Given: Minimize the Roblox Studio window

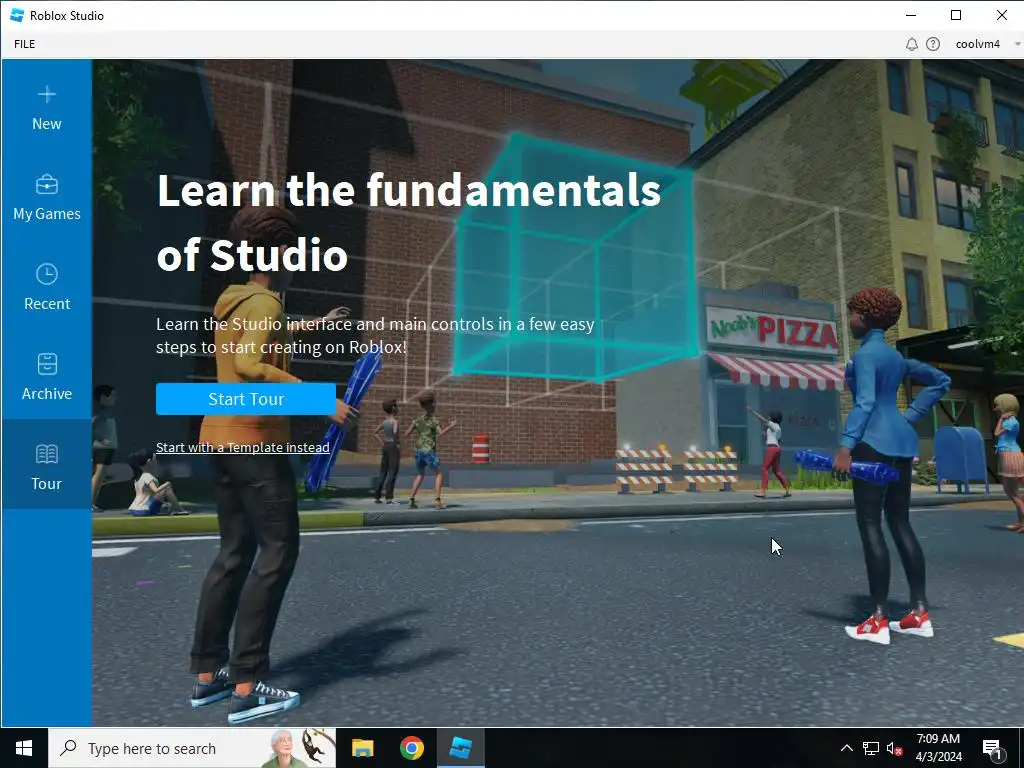Looking at the screenshot, I should click(x=912, y=15).
